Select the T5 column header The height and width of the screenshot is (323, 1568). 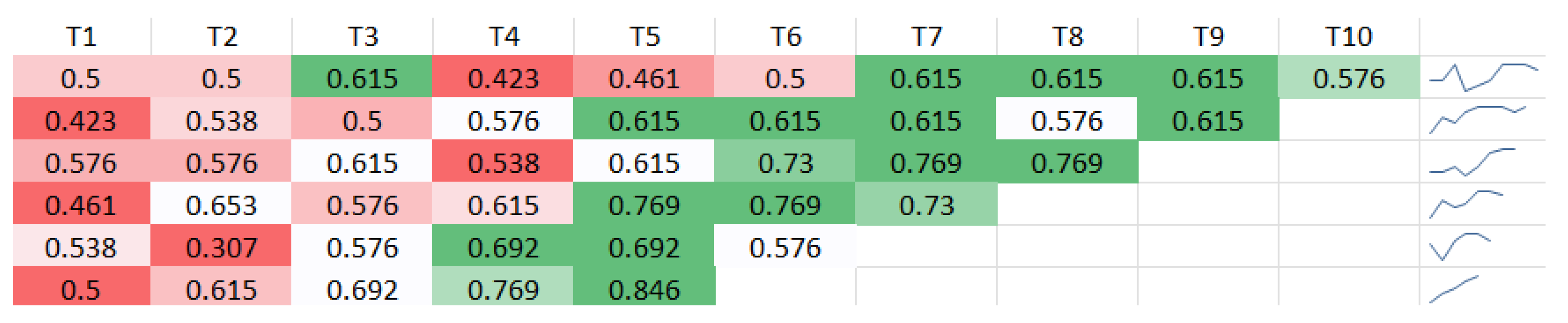[x=644, y=36]
